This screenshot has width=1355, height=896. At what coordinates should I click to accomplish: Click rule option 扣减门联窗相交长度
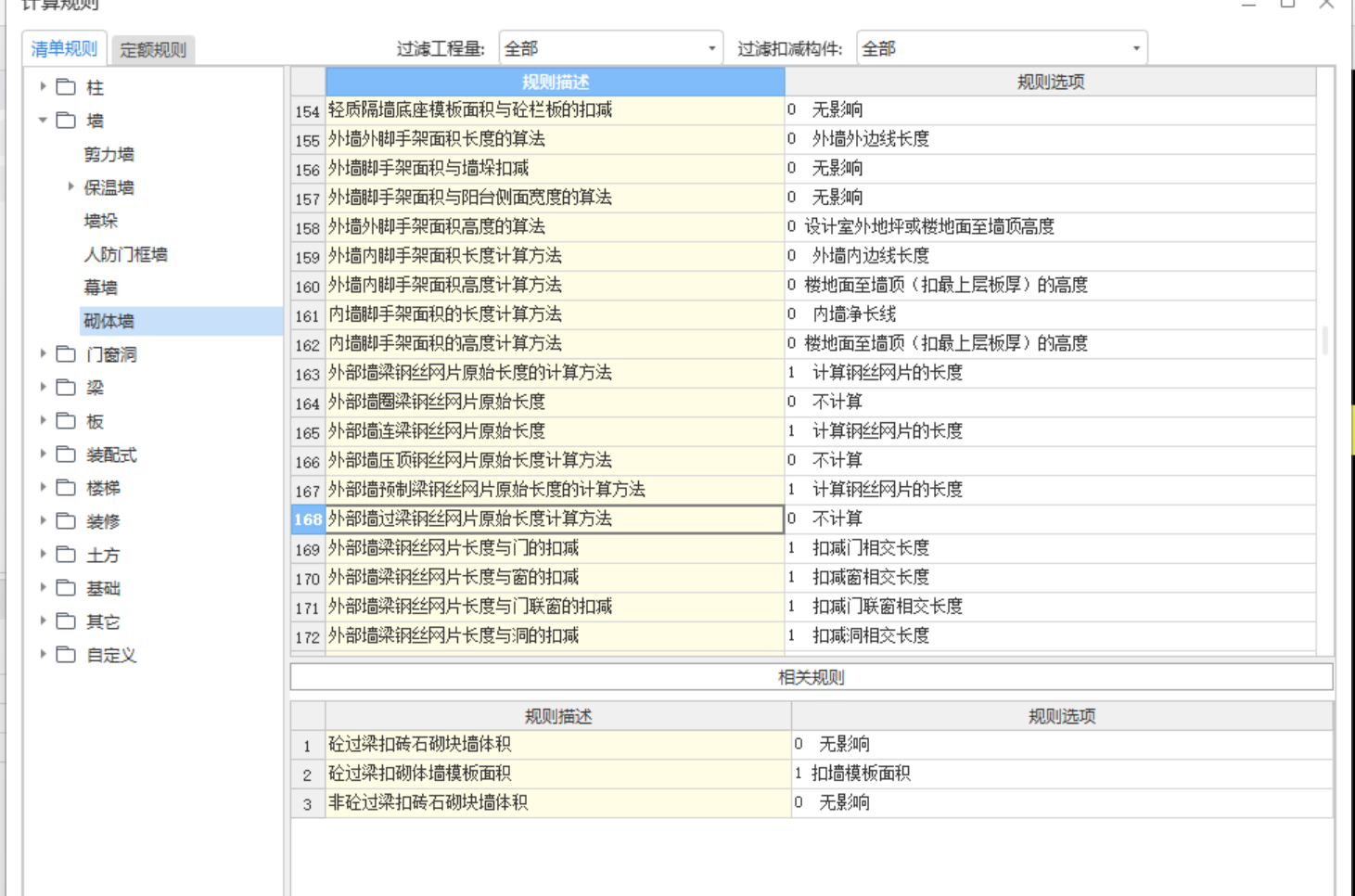pos(888,607)
